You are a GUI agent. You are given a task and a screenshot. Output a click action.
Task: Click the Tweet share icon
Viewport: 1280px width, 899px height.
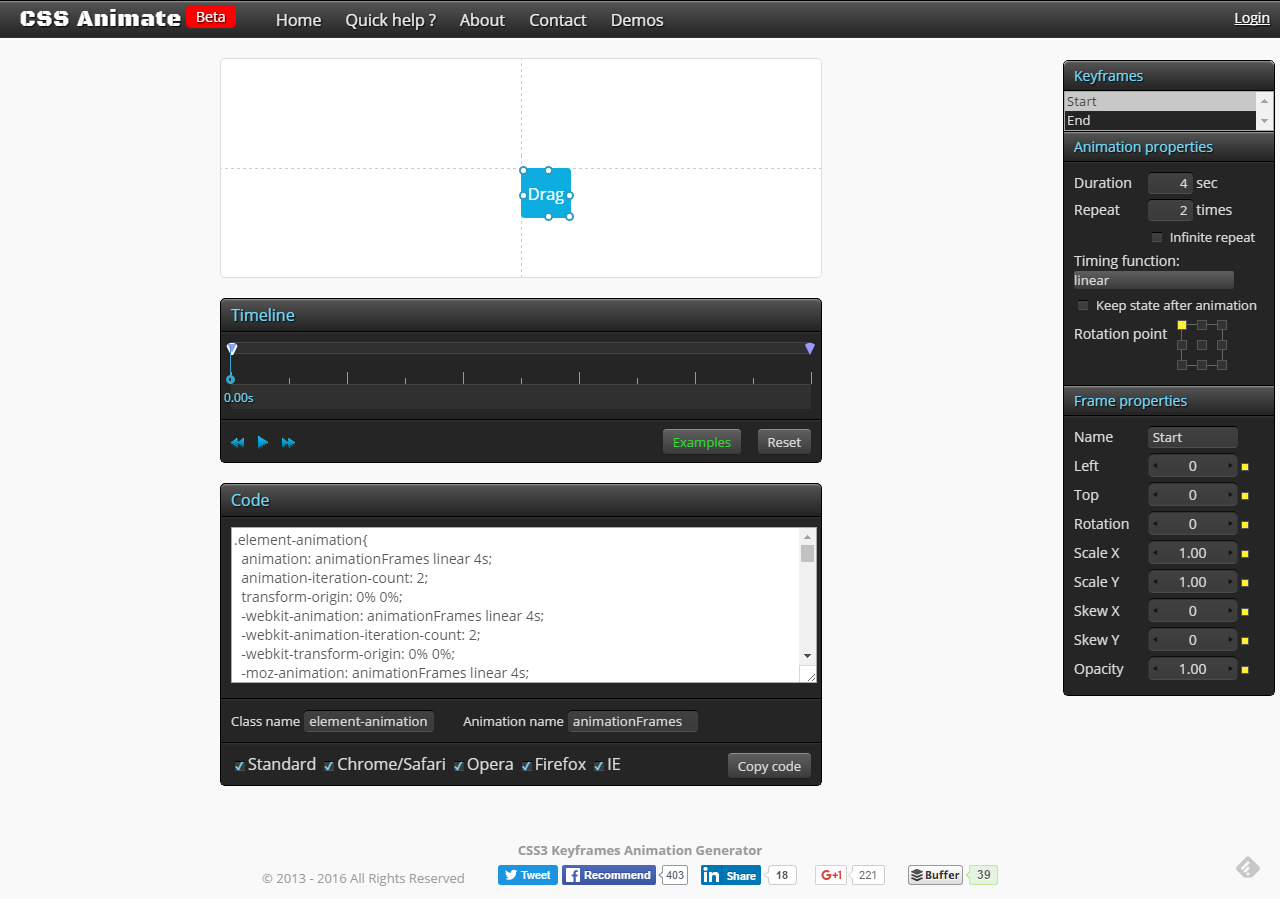527,875
